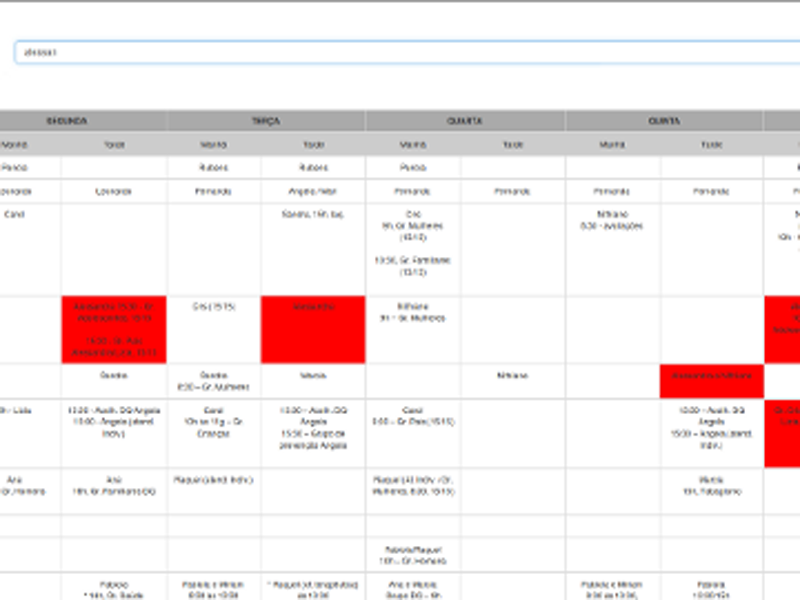Select Tarde subheader under SEGUNDA
Image resolution: width=800 pixels, height=600 pixels.
point(114,144)
